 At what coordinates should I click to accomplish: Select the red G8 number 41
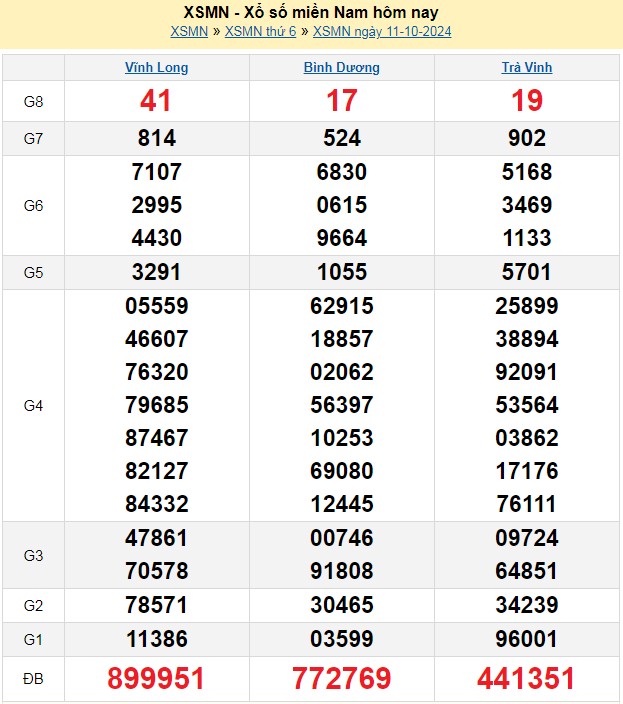click(156, 101)
